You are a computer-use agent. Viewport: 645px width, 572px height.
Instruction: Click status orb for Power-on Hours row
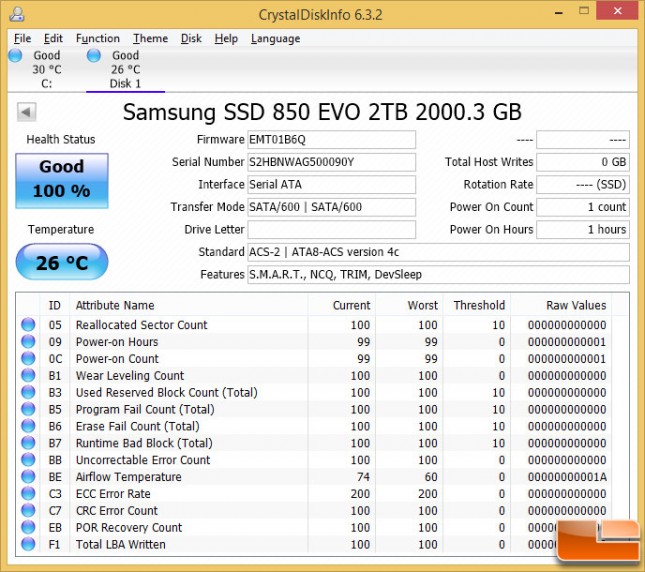(28, 341)
